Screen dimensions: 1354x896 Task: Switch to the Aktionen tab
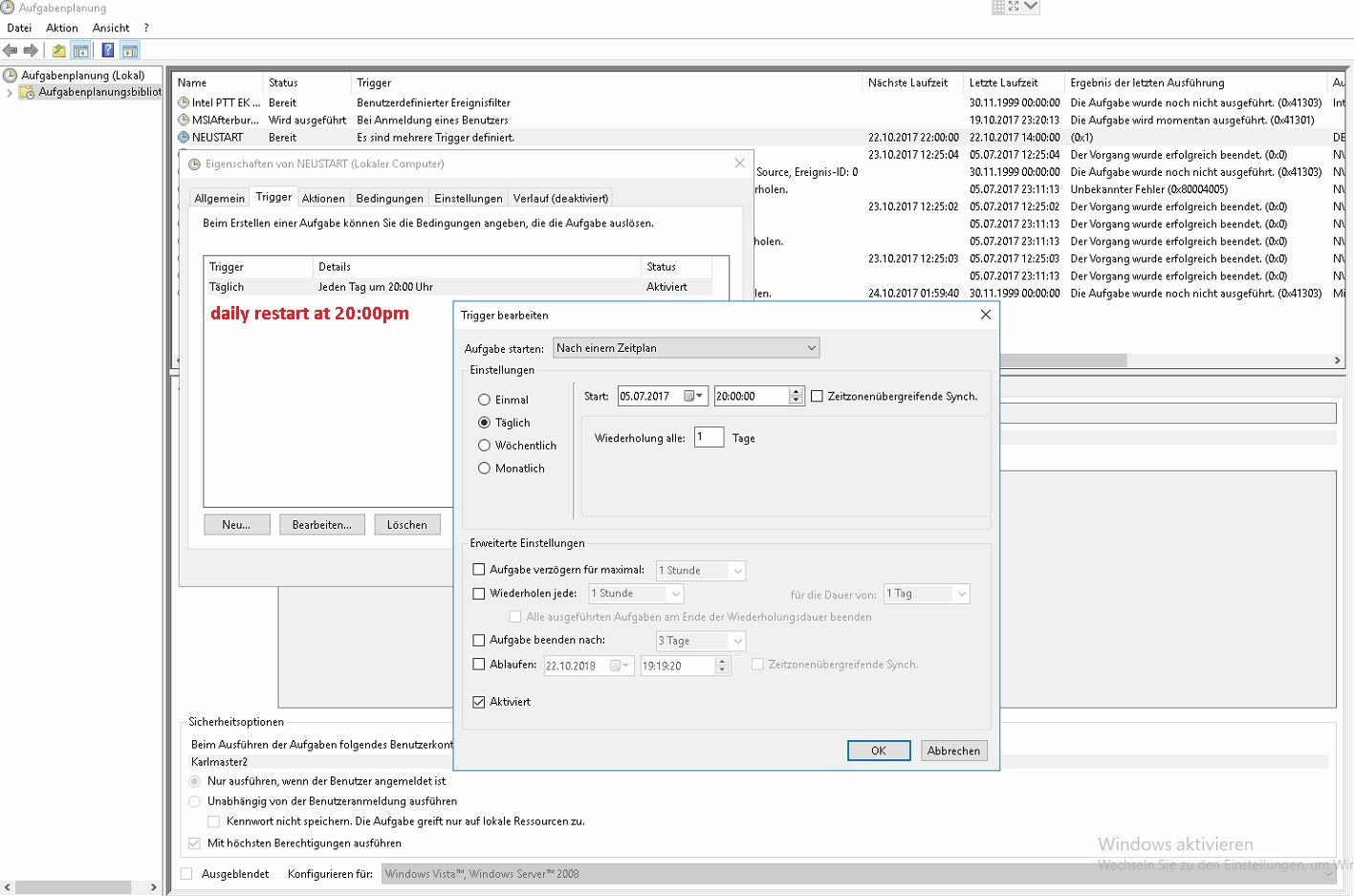tap(323, 198)
